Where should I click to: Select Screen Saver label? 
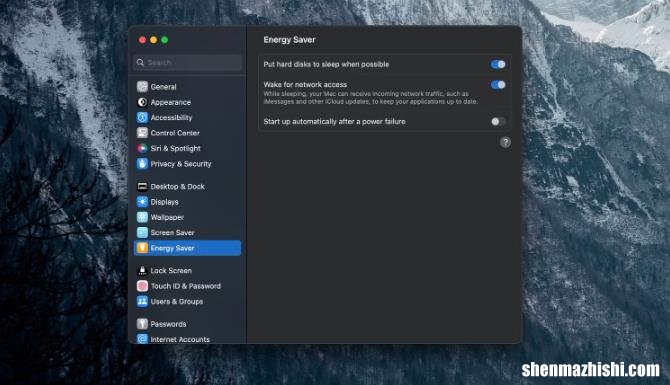click(172, 232)
